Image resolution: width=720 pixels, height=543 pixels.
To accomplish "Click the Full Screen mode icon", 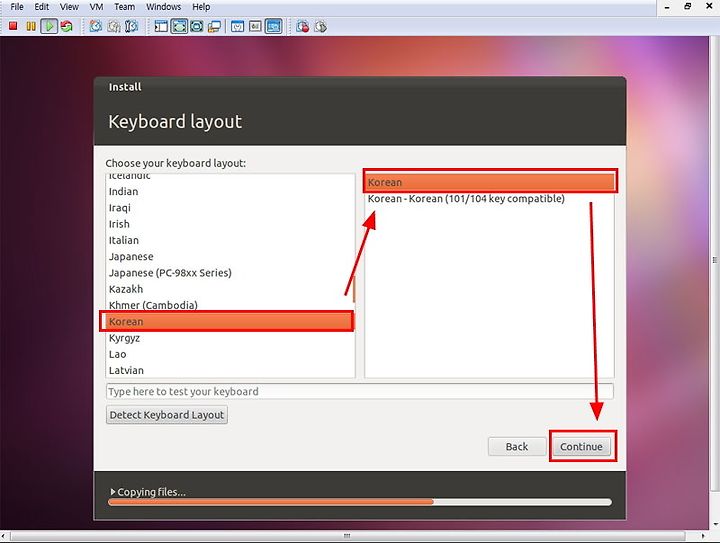I will tap(179, 26).
